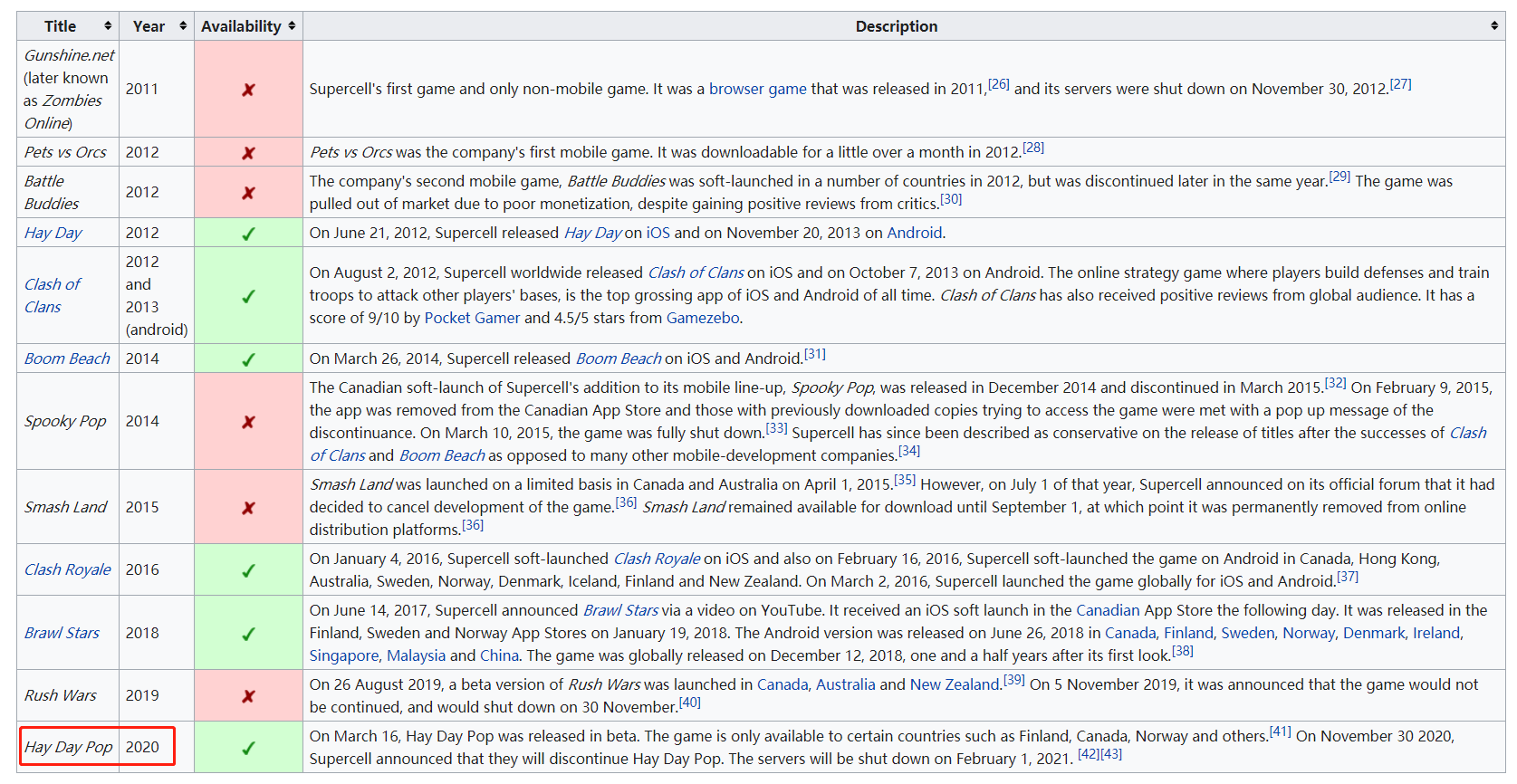Open citation reference 40

click(690, 703)
